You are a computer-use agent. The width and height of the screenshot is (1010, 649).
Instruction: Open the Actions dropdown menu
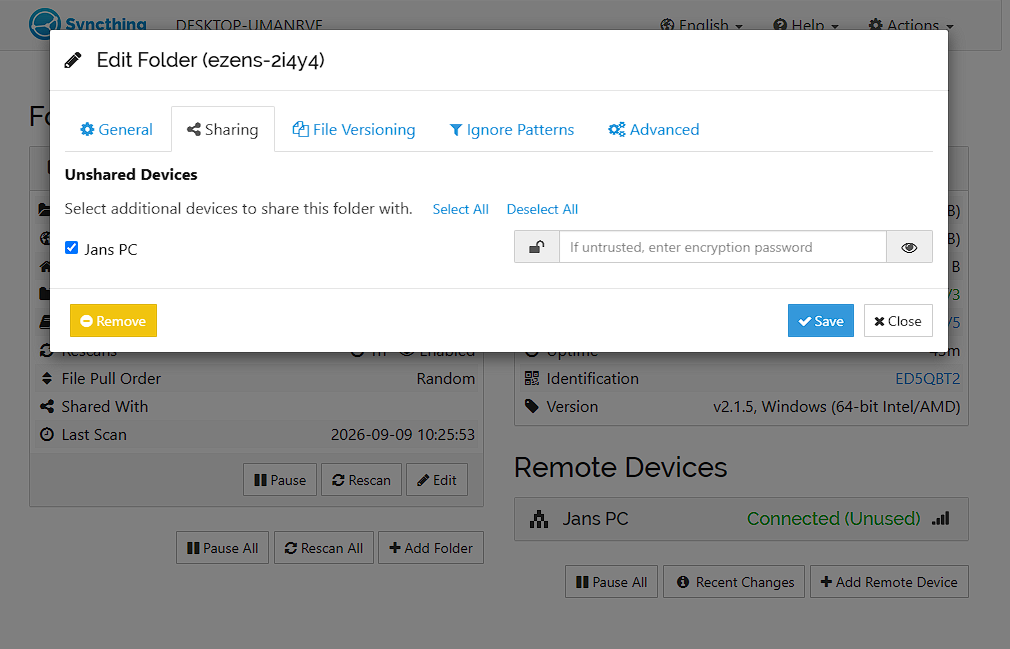pos(911,25)
